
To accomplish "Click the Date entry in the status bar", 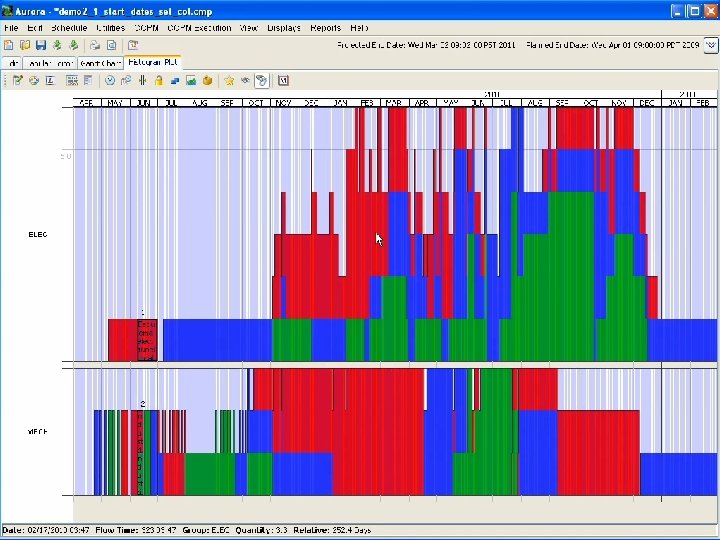I will pyautogui.click(x=46, y=530).
